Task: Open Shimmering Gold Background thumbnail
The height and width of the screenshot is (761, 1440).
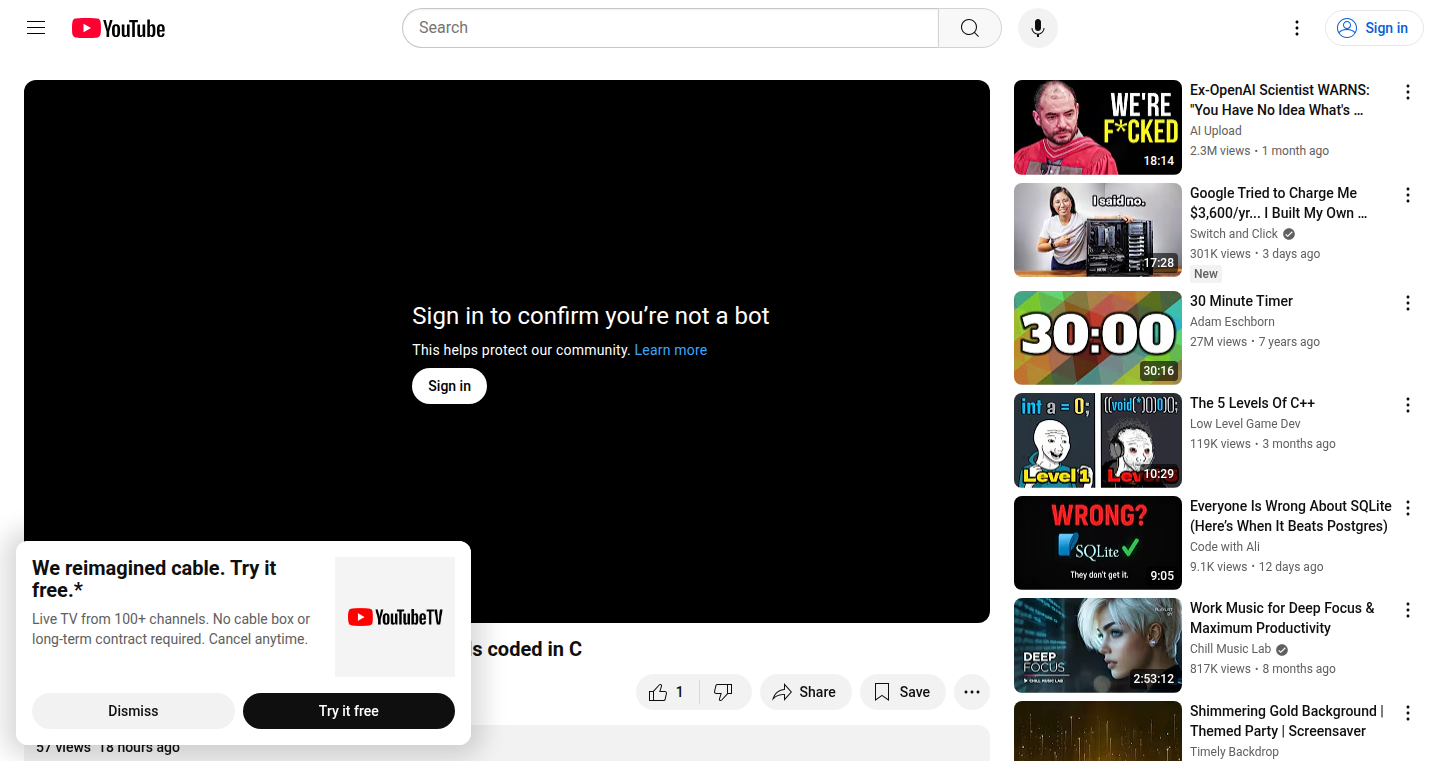Action: pyautogui.click(x=1098, y=731)
